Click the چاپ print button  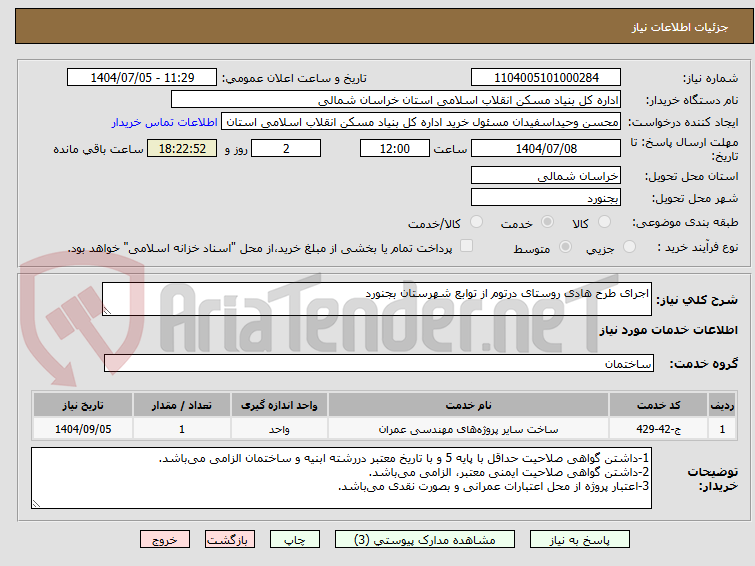coord(295,540)
